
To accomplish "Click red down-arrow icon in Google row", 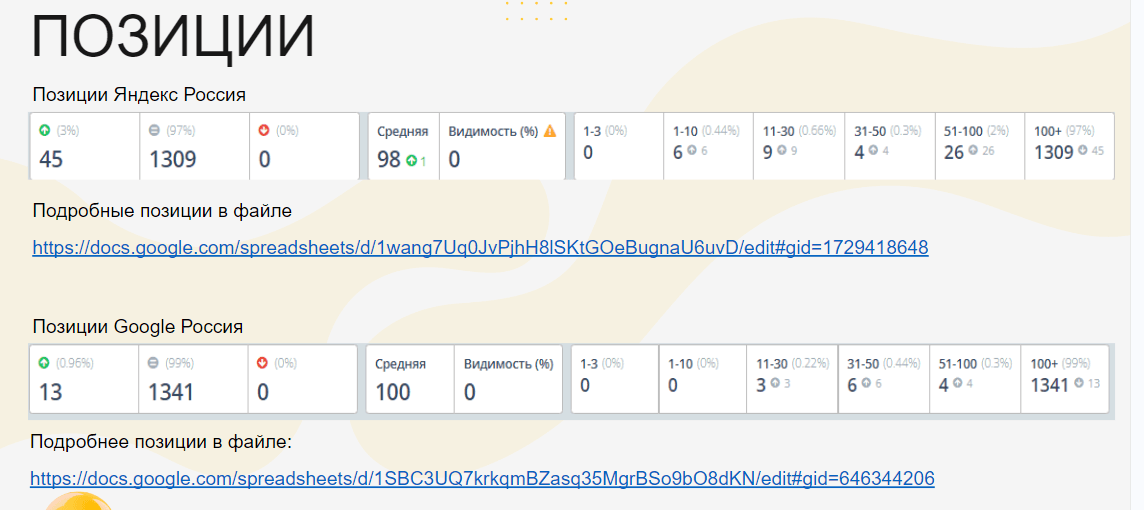I will pos(263,363).
